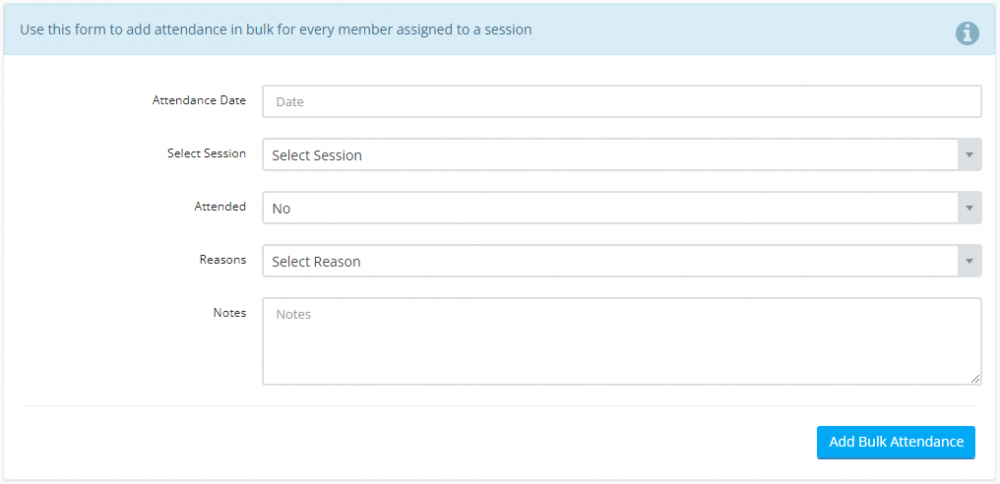This screenshot has width=1000, height=484.
Task: Click the divider line above Add Bulk Attendance
Action: tap(500, 406)
